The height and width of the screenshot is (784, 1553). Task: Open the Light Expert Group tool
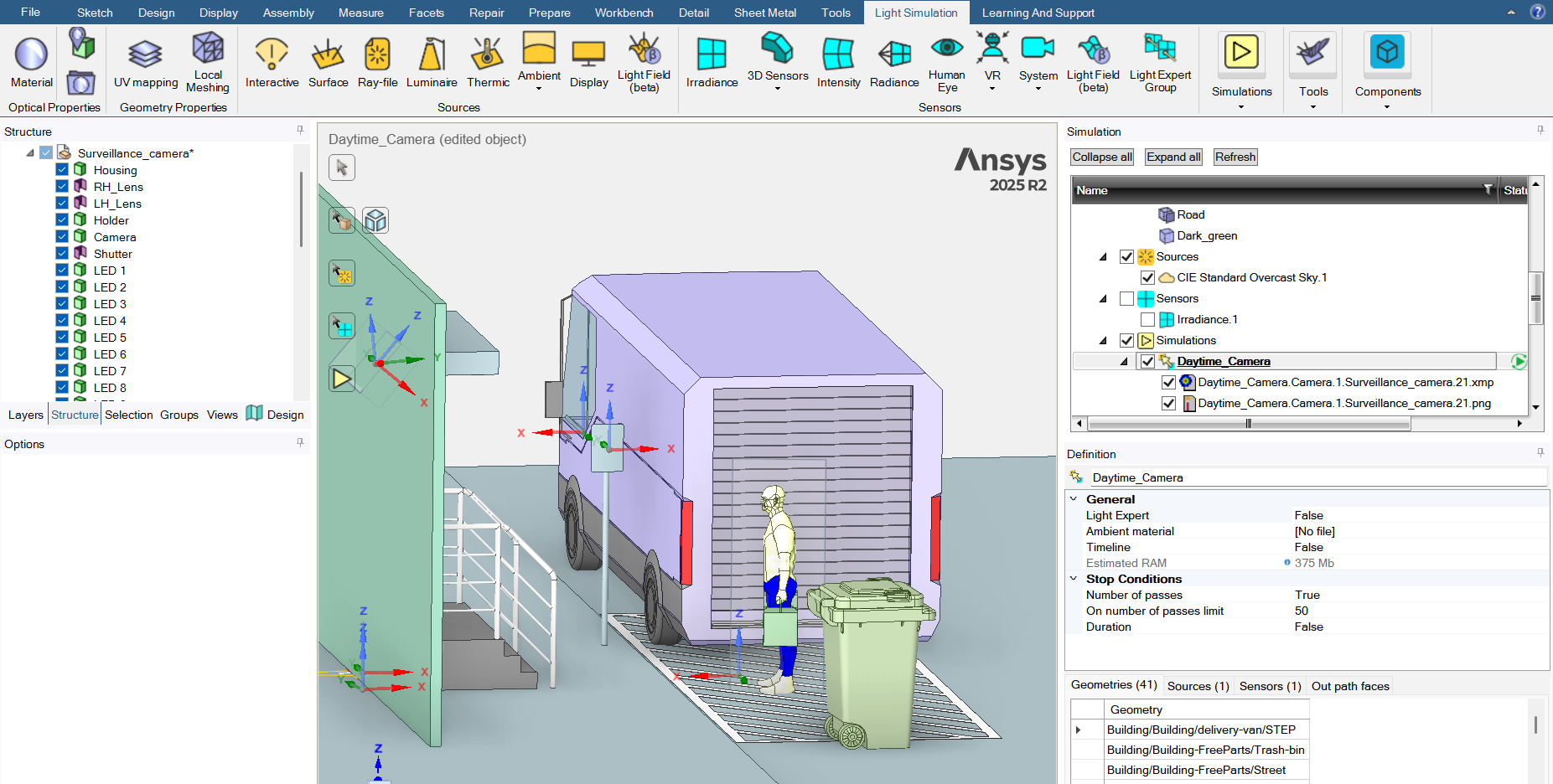1160,62
